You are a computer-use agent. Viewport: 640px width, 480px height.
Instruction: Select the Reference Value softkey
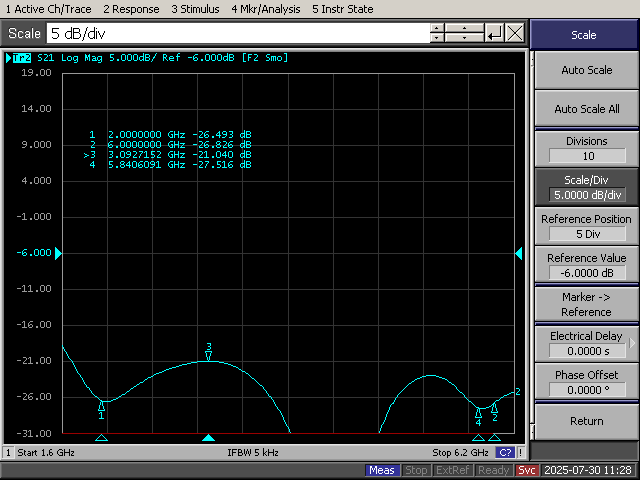pyautogui.click(x=587, y=265)
